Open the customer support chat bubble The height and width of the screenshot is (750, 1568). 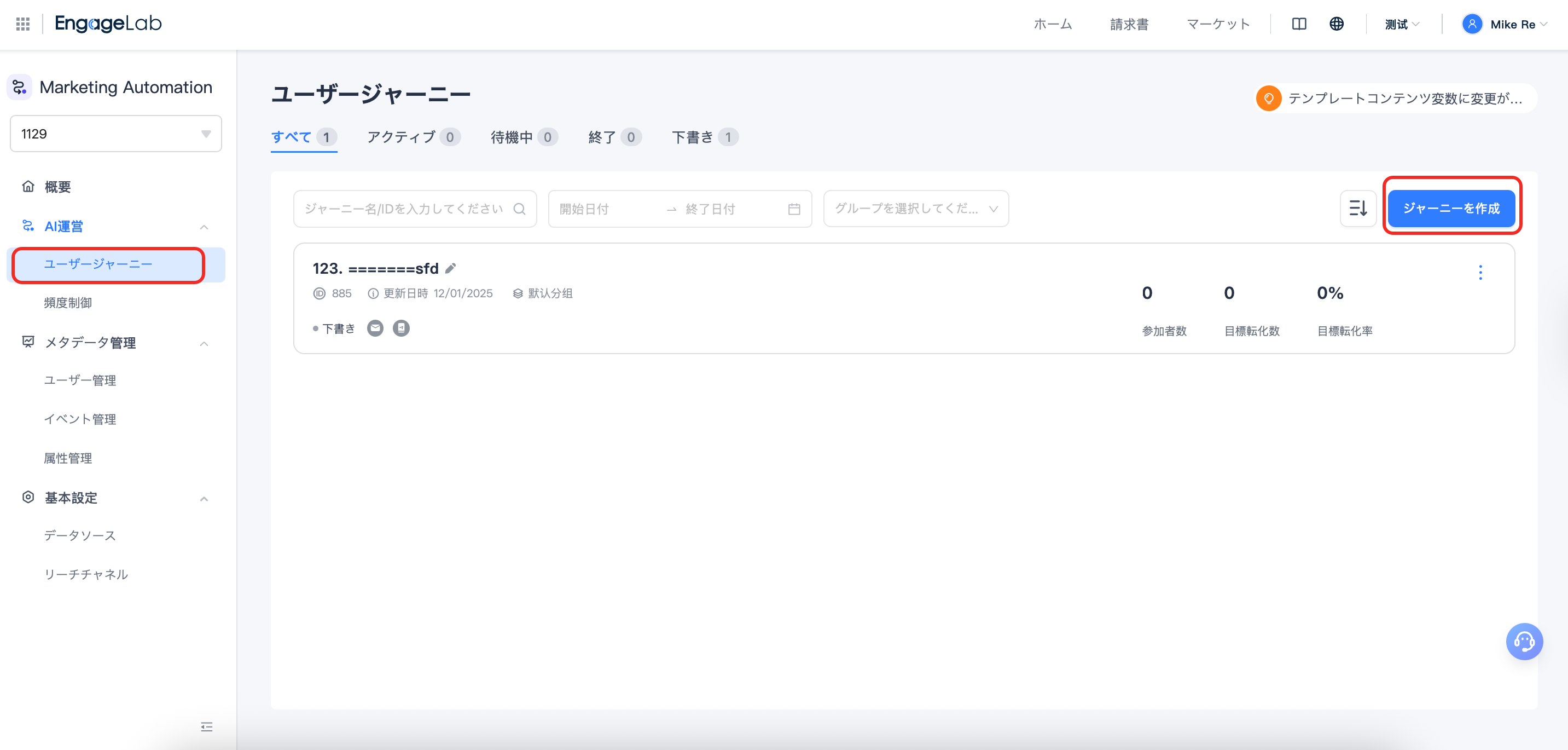click(x=1524, y=641)
